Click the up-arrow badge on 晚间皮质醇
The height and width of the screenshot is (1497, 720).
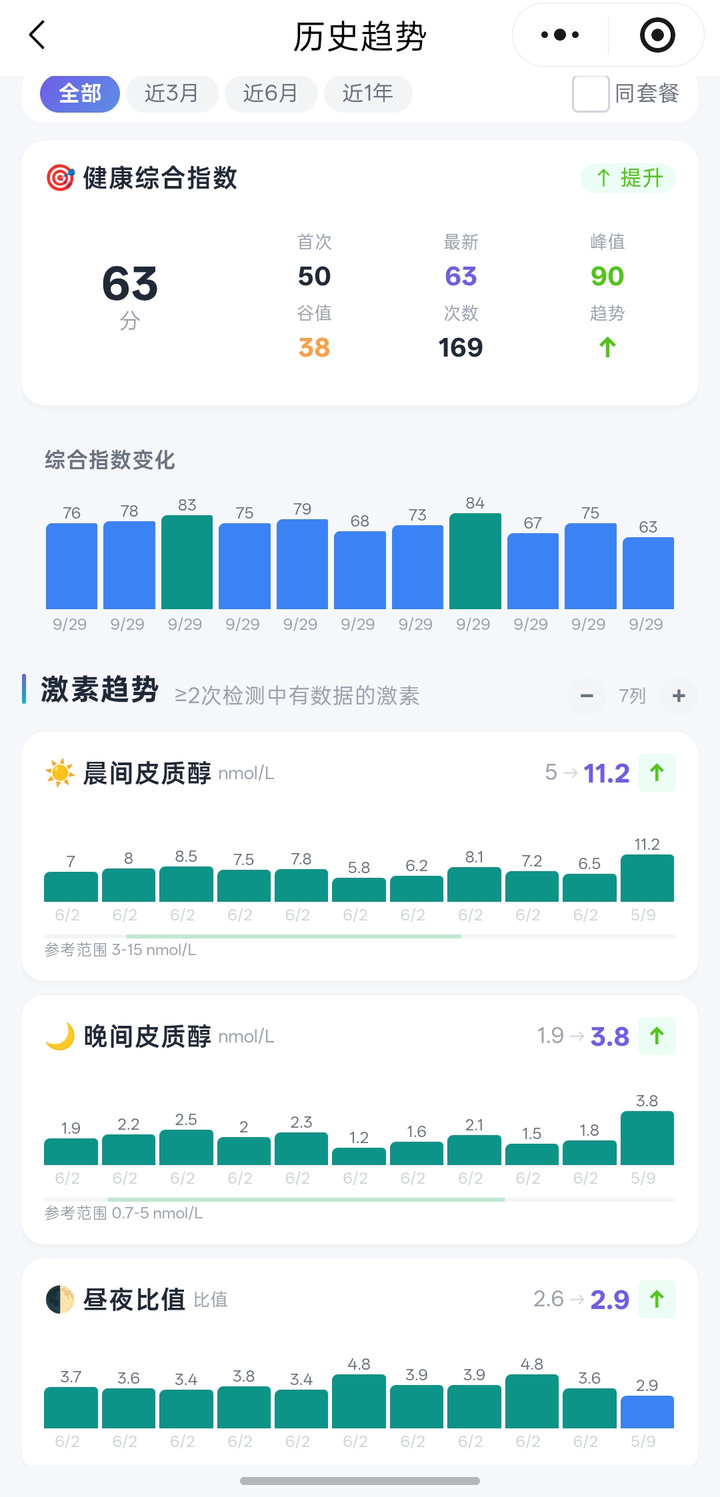(657, 1036)
